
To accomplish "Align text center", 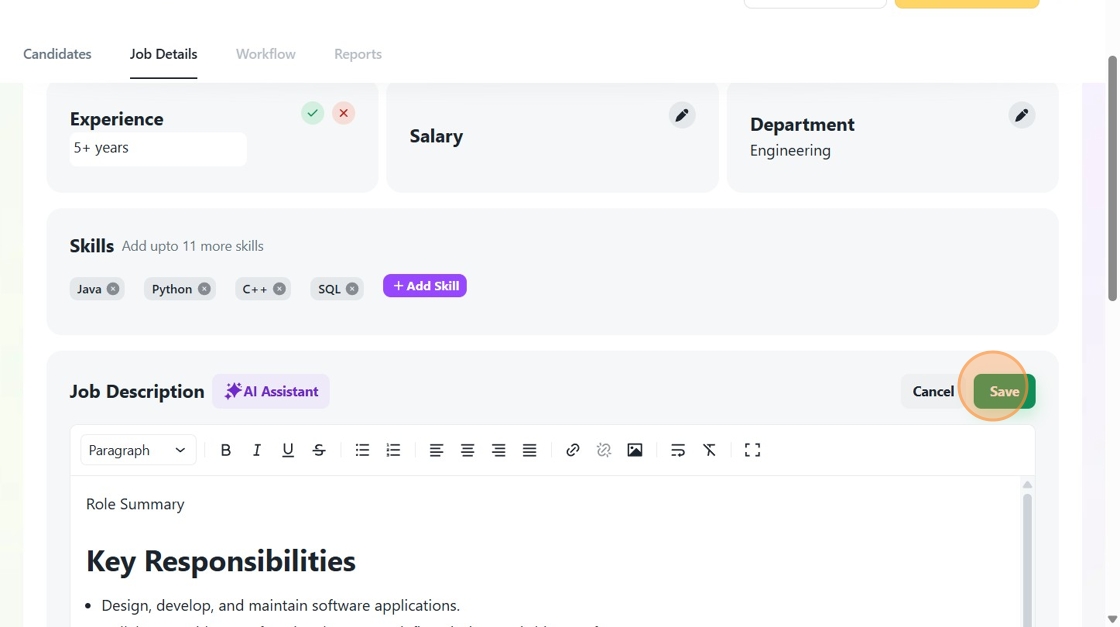I will point(467,450).
